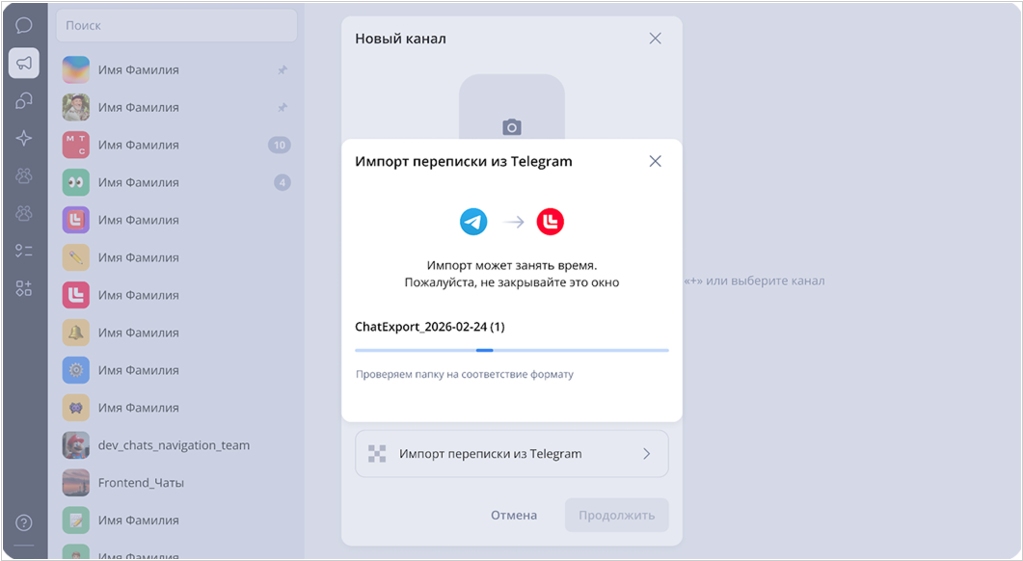Open the chats speech bubble sidebar icon

[x=24, y=25]
